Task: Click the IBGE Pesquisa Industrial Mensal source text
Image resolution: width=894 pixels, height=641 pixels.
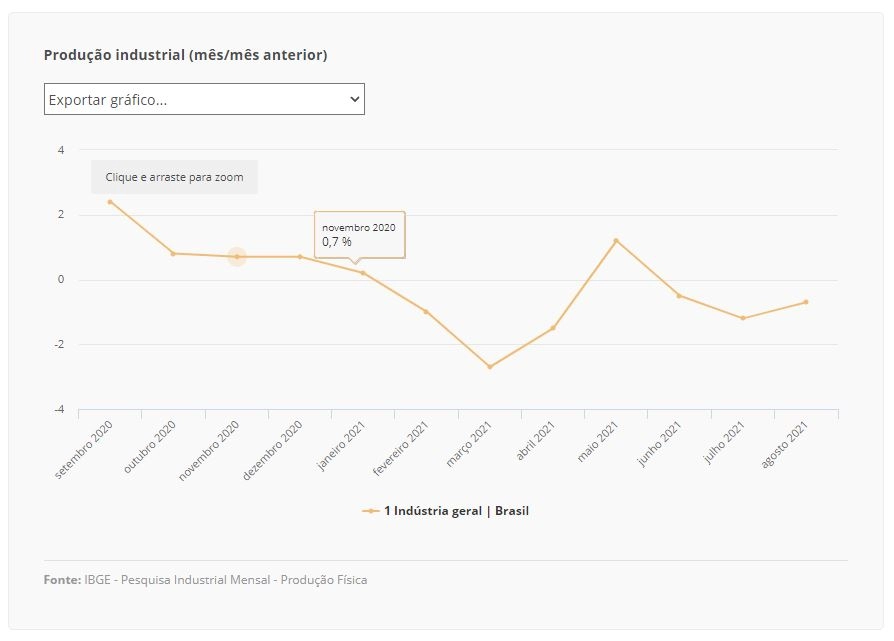Action: (x=226, y=580)
